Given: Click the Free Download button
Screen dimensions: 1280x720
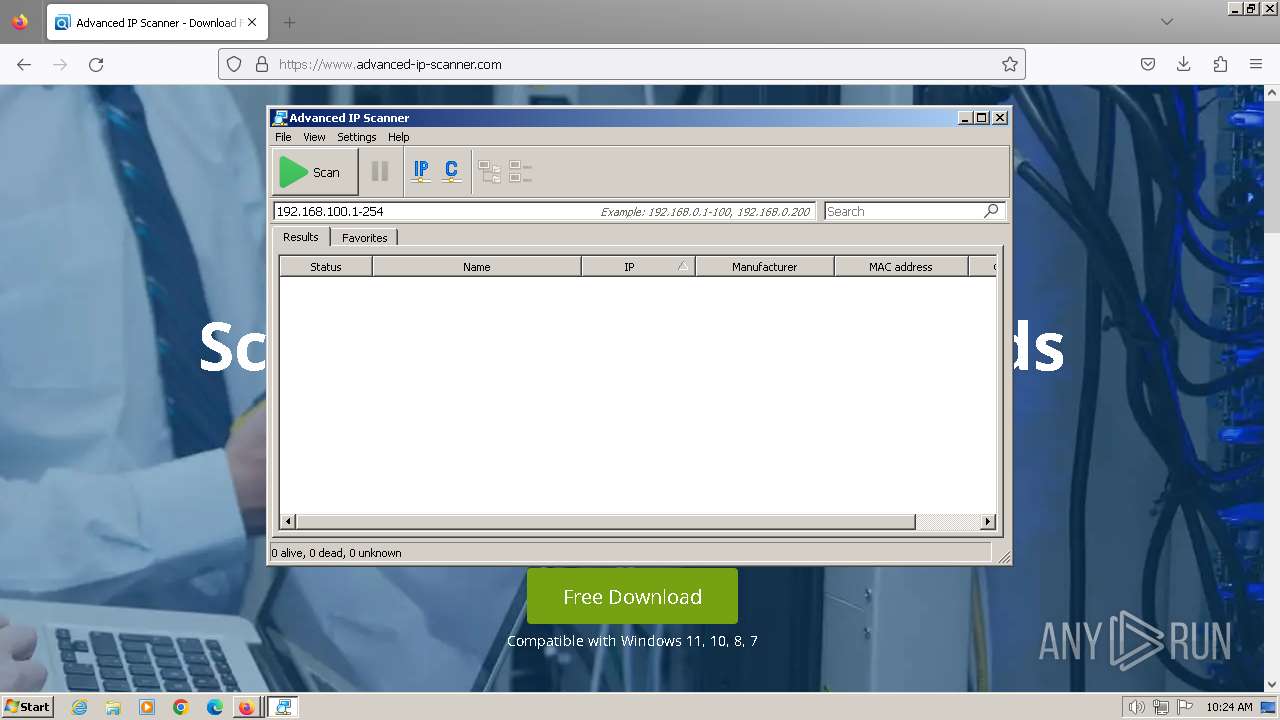Looking at the screenshot, I should 632,596.
